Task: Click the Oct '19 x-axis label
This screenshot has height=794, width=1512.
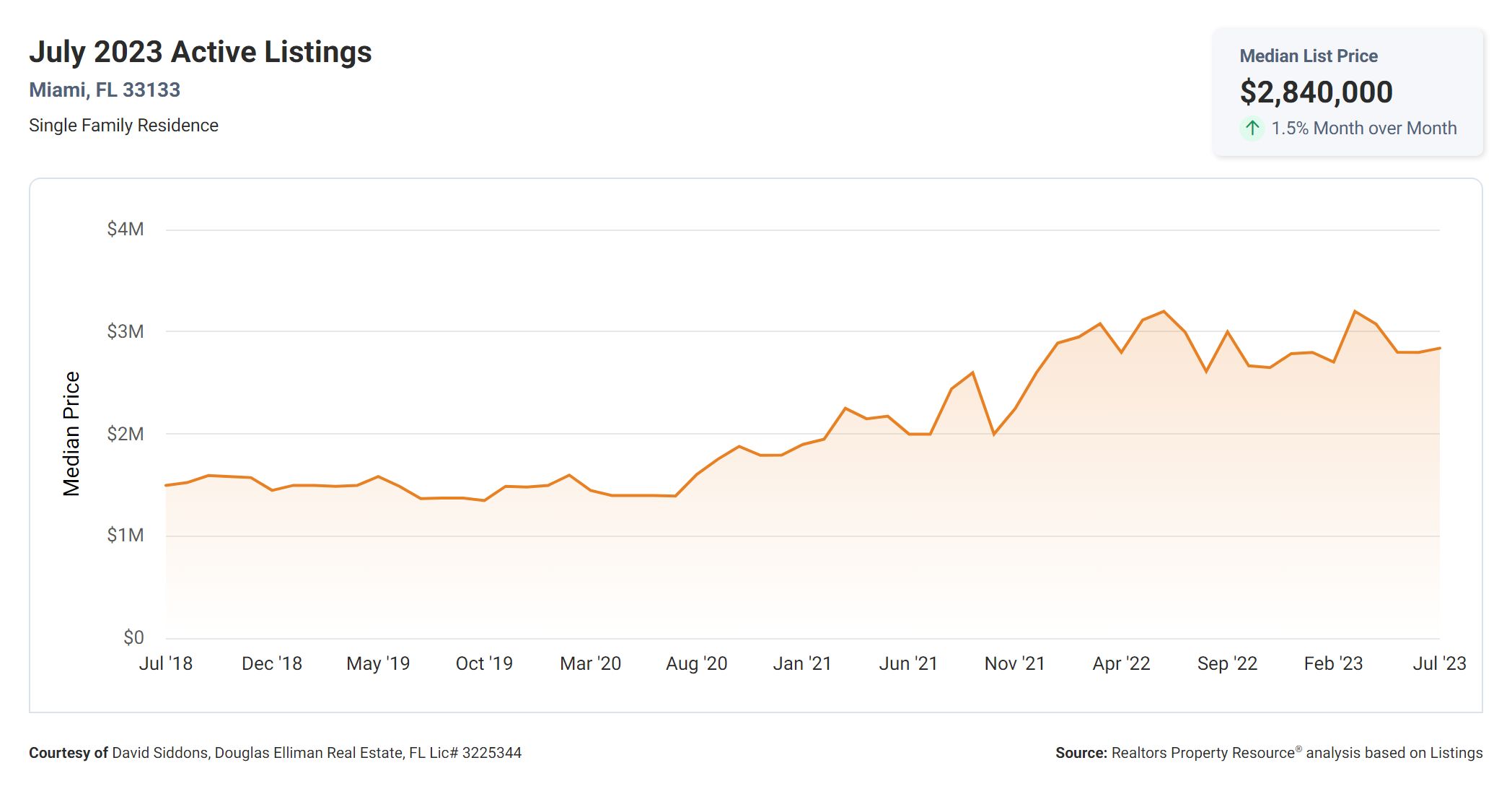Action: [x=484, y=664]
